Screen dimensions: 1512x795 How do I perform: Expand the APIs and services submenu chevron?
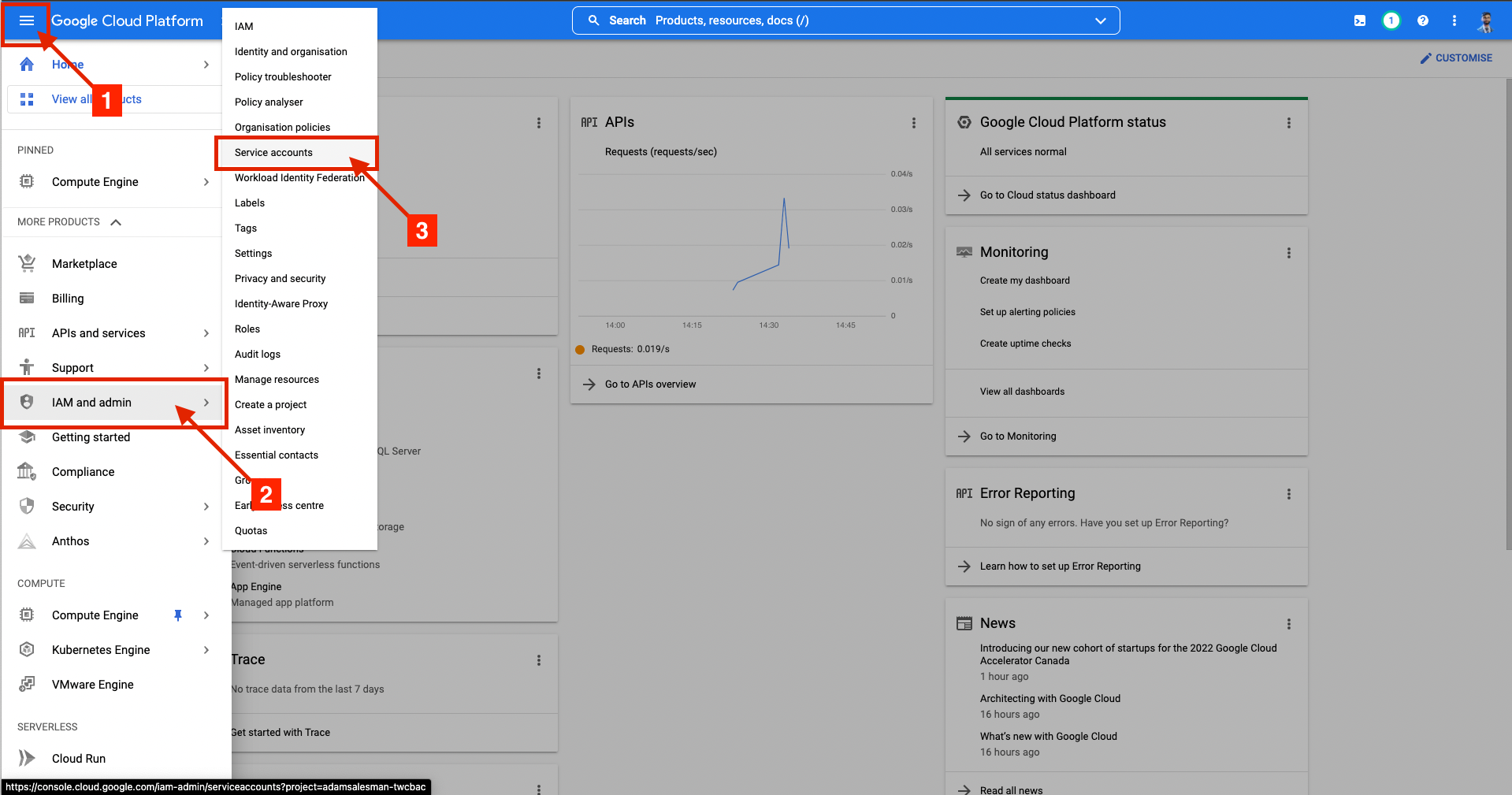pos(206,333)
